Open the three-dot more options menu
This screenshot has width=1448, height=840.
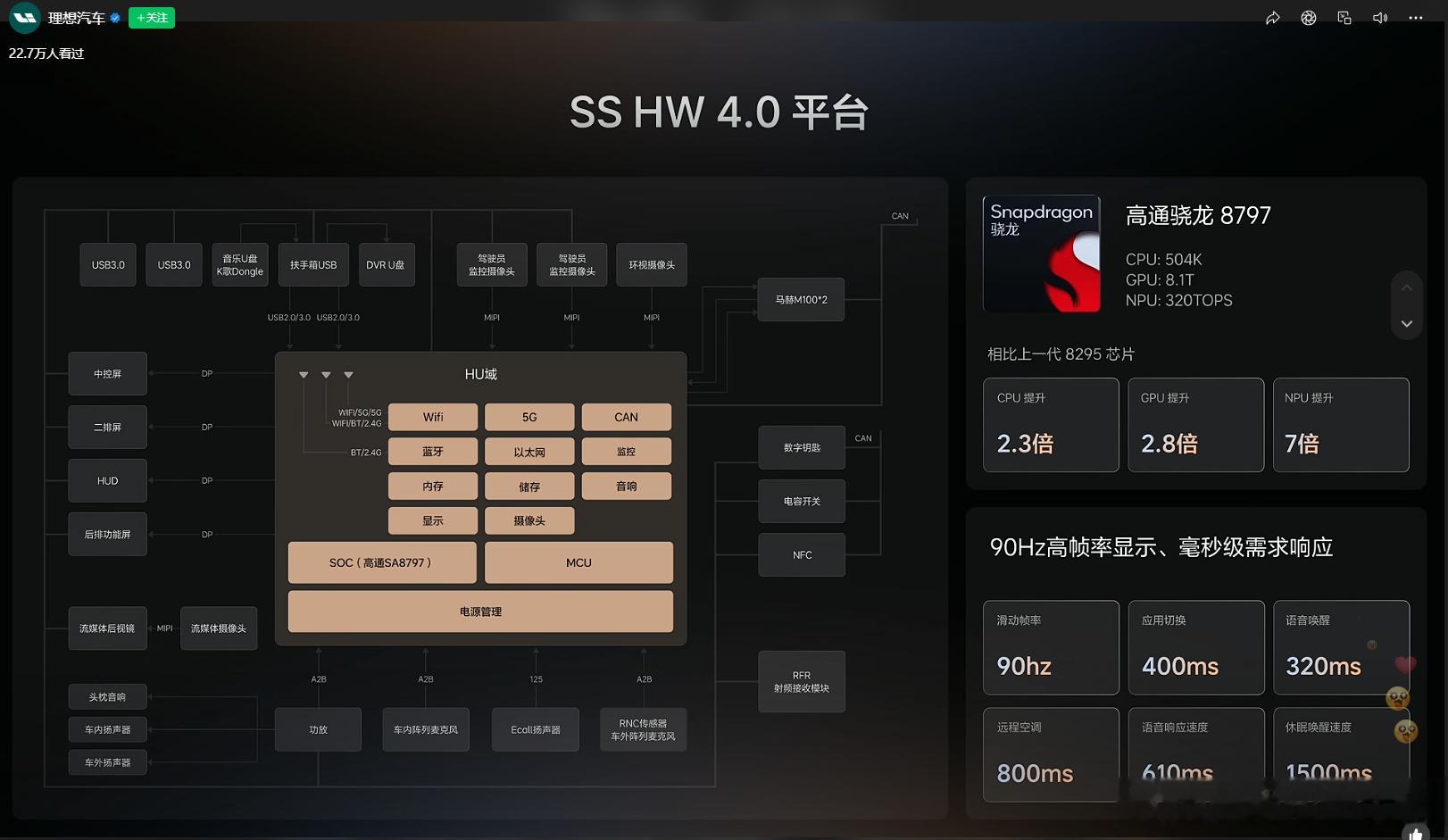[x=1416, y=18]
